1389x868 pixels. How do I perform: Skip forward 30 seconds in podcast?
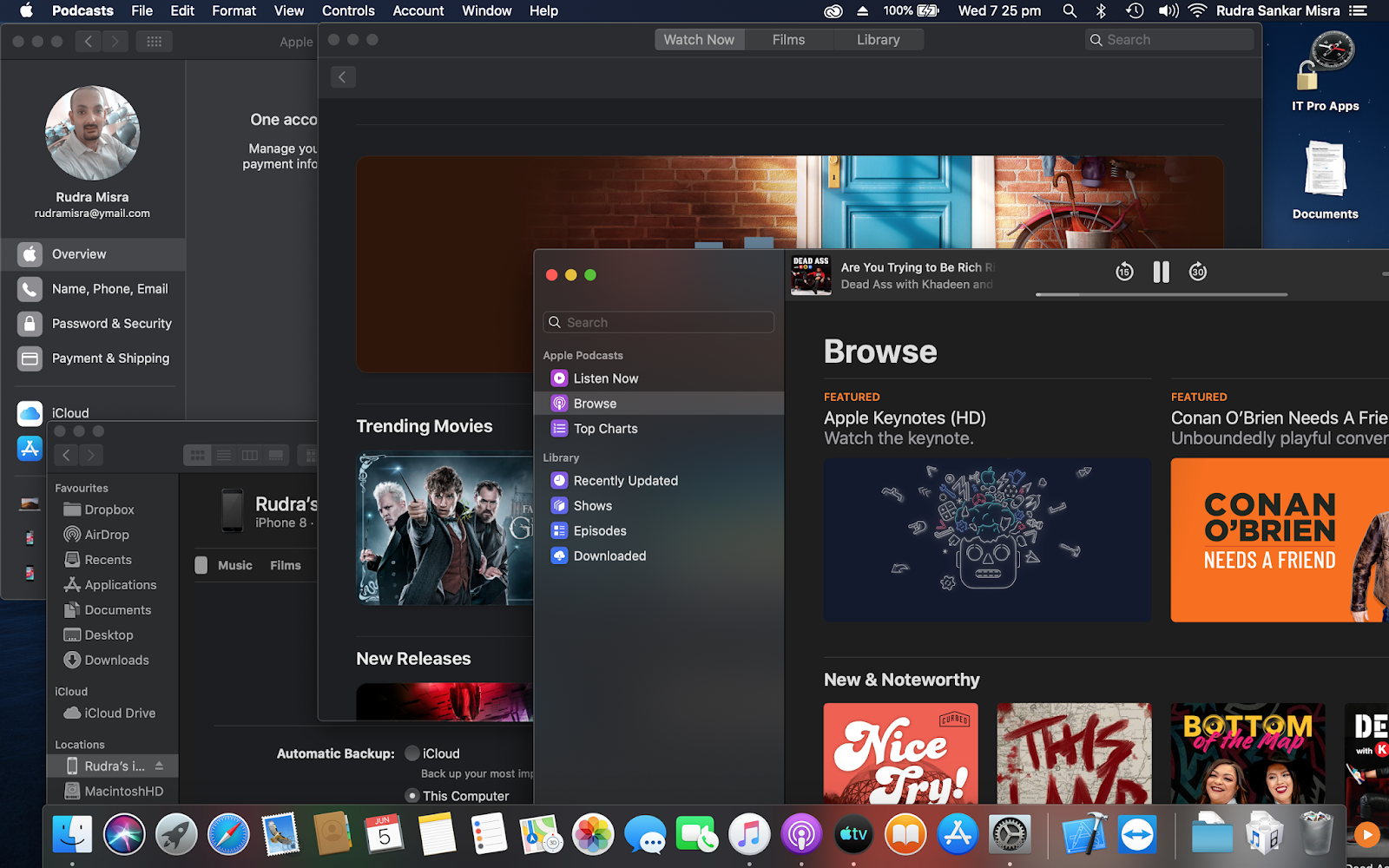point(1198,273)
